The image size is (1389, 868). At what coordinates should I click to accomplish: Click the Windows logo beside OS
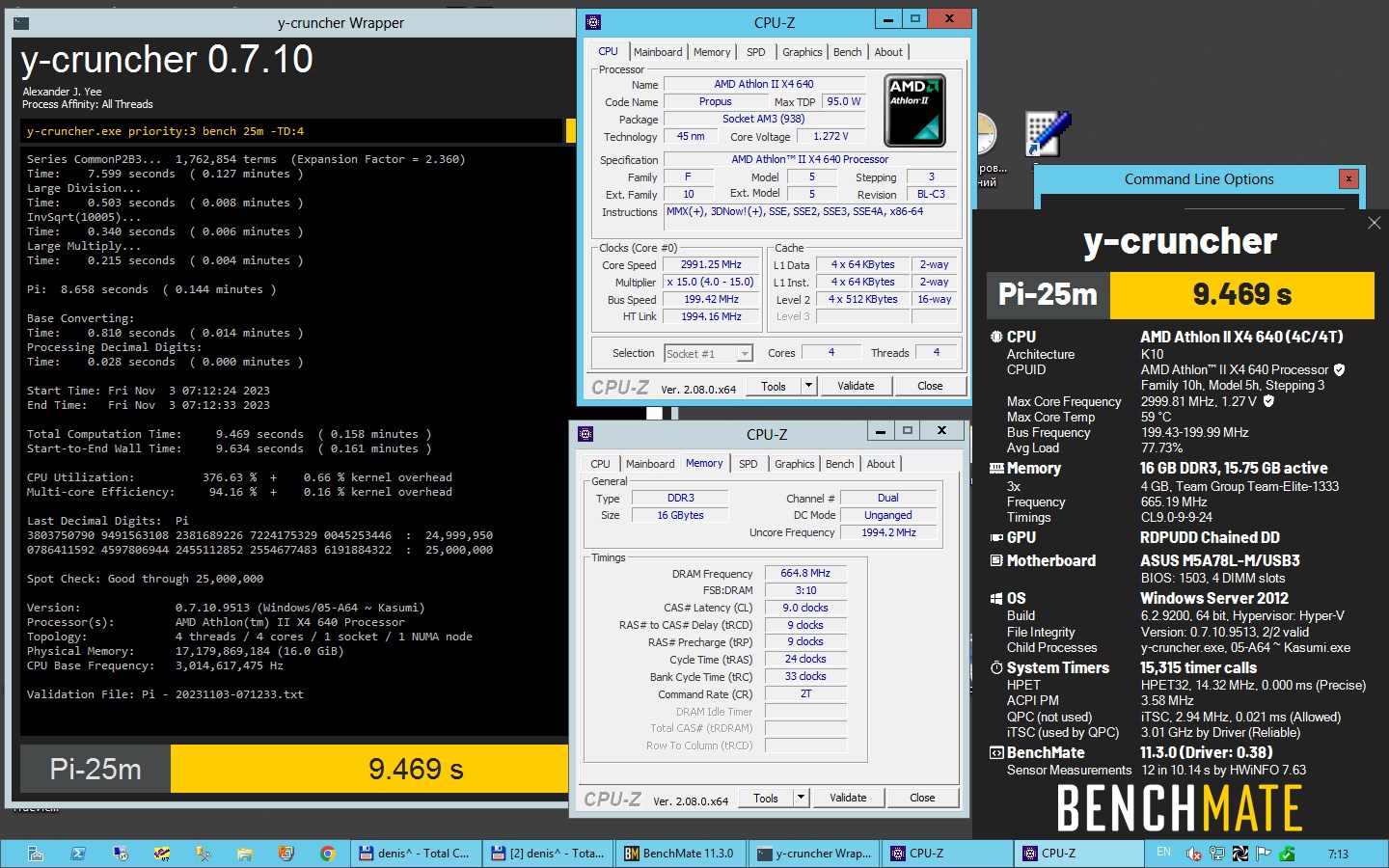pos(996,598)
